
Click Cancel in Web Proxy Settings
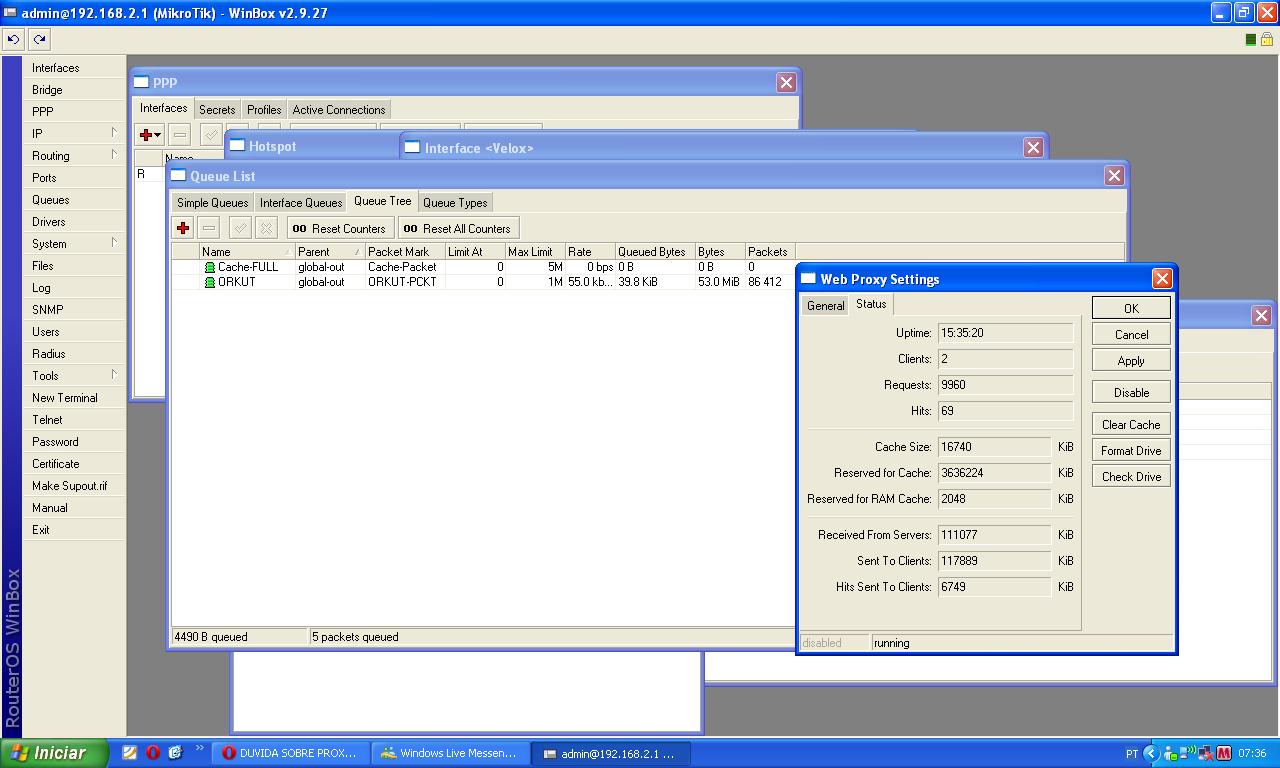(1131, 335)
